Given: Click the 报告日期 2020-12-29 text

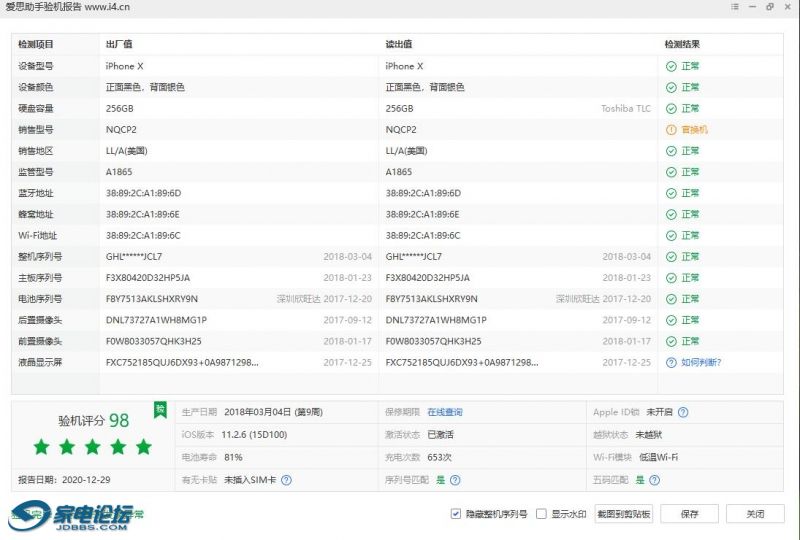Looking at the screenshot, I should click(x=64, y=480).
